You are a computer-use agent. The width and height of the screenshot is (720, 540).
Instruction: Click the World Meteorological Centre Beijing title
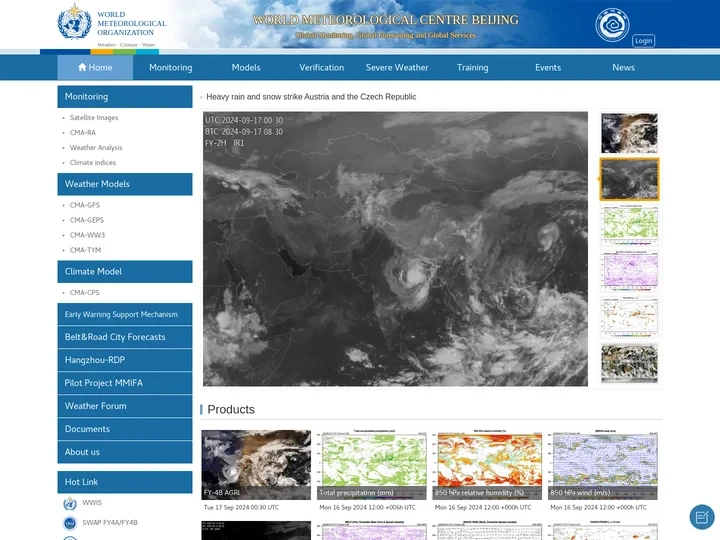385,20
